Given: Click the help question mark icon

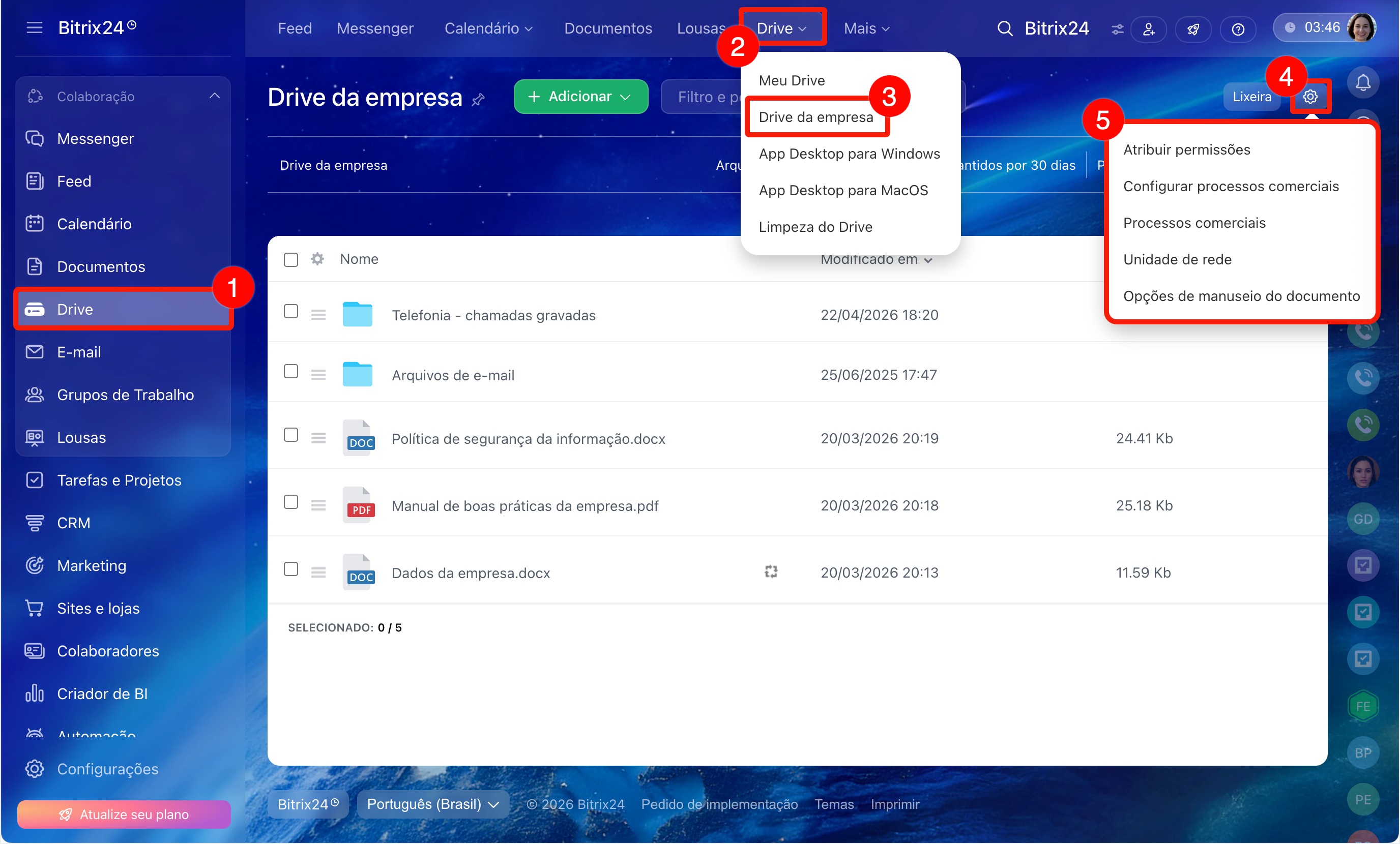Looking at the screenshot, I should [x=1238, y=29].
